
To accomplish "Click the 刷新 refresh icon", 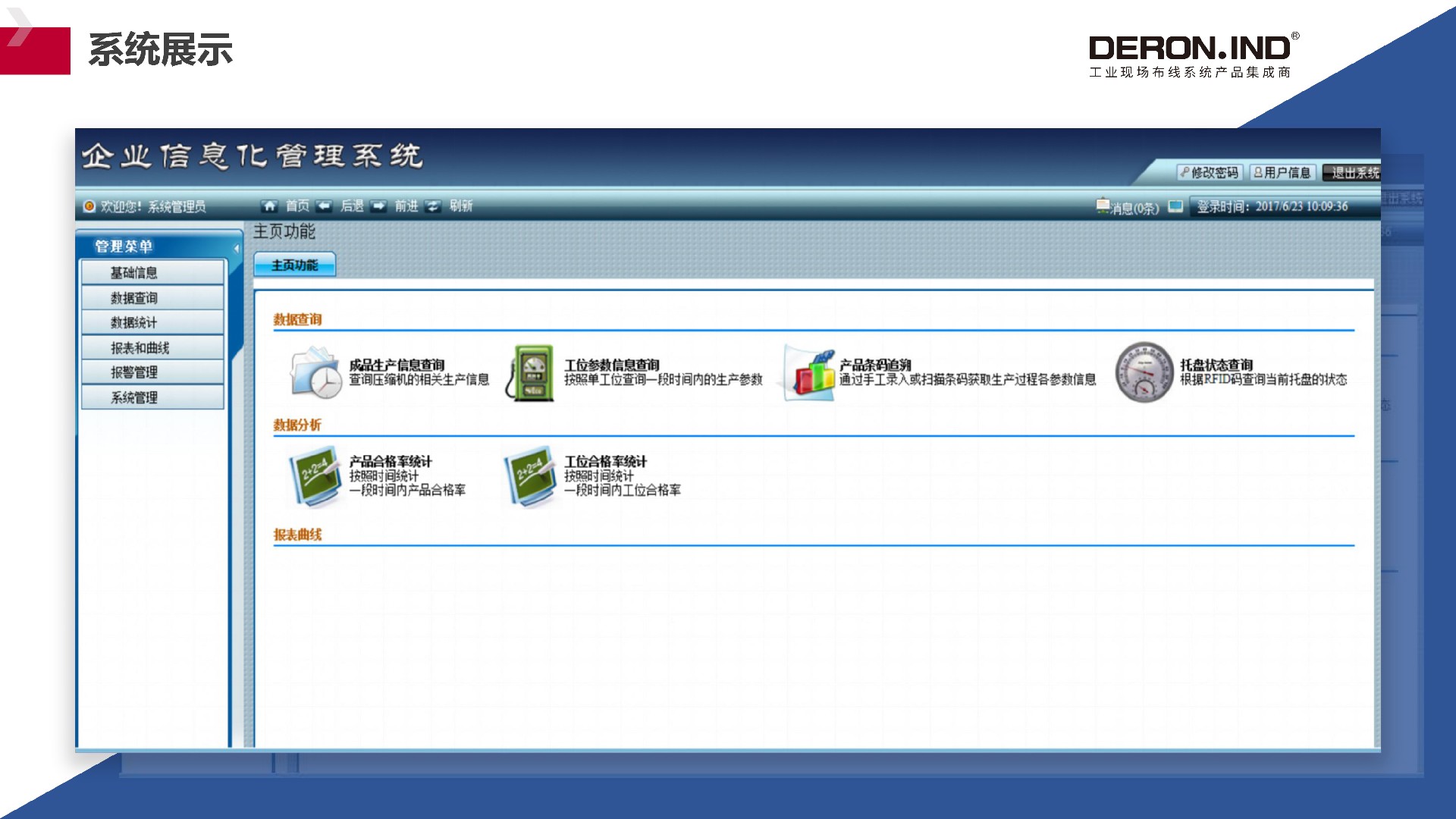I will tap(433, 206).
